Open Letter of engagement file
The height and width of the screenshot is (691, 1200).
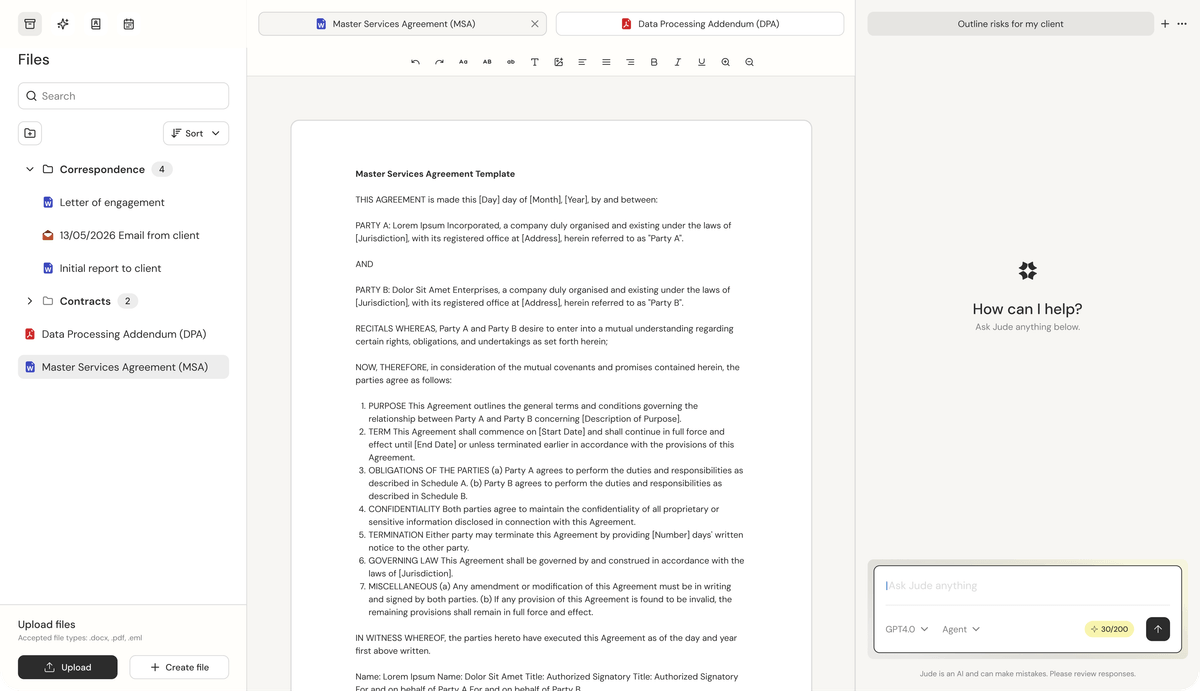(112, 202)
